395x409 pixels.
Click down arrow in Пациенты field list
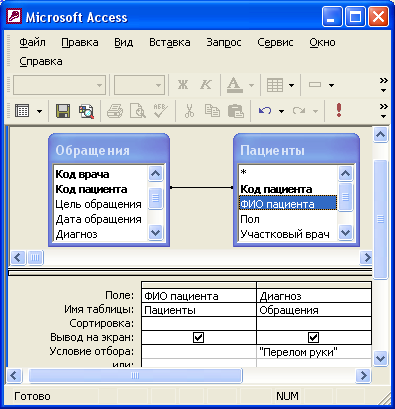[345, 232]
